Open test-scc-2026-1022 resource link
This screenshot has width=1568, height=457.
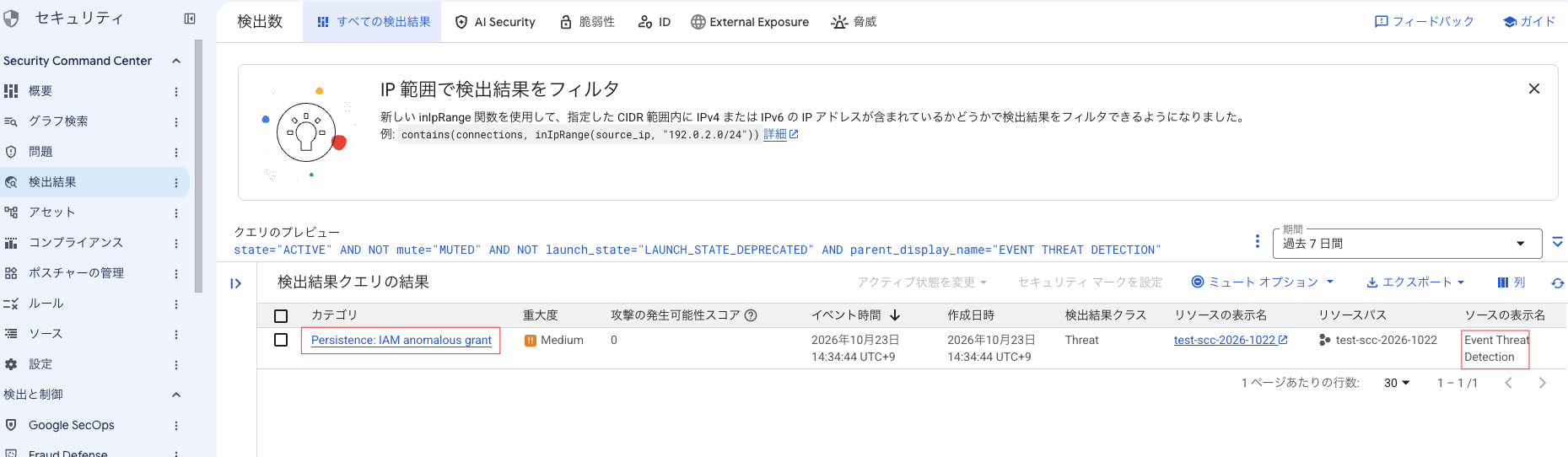[1231, 340]
